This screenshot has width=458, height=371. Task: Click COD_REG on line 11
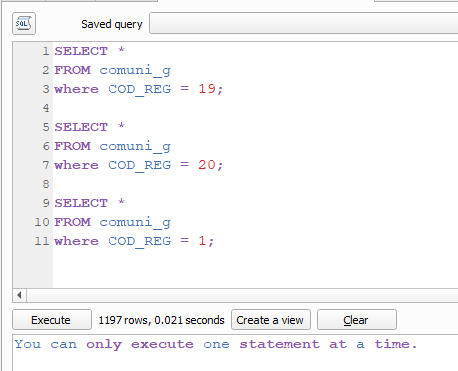[139, 241]
